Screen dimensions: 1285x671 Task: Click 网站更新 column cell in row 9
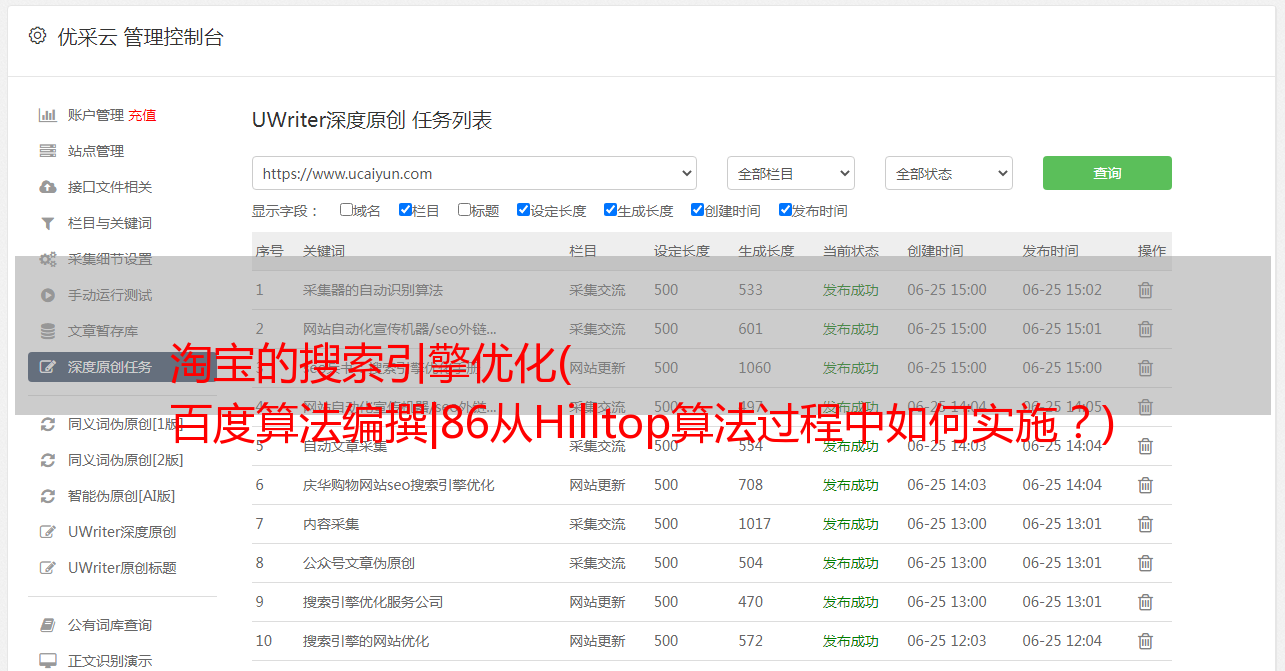[x=597, y=602]
